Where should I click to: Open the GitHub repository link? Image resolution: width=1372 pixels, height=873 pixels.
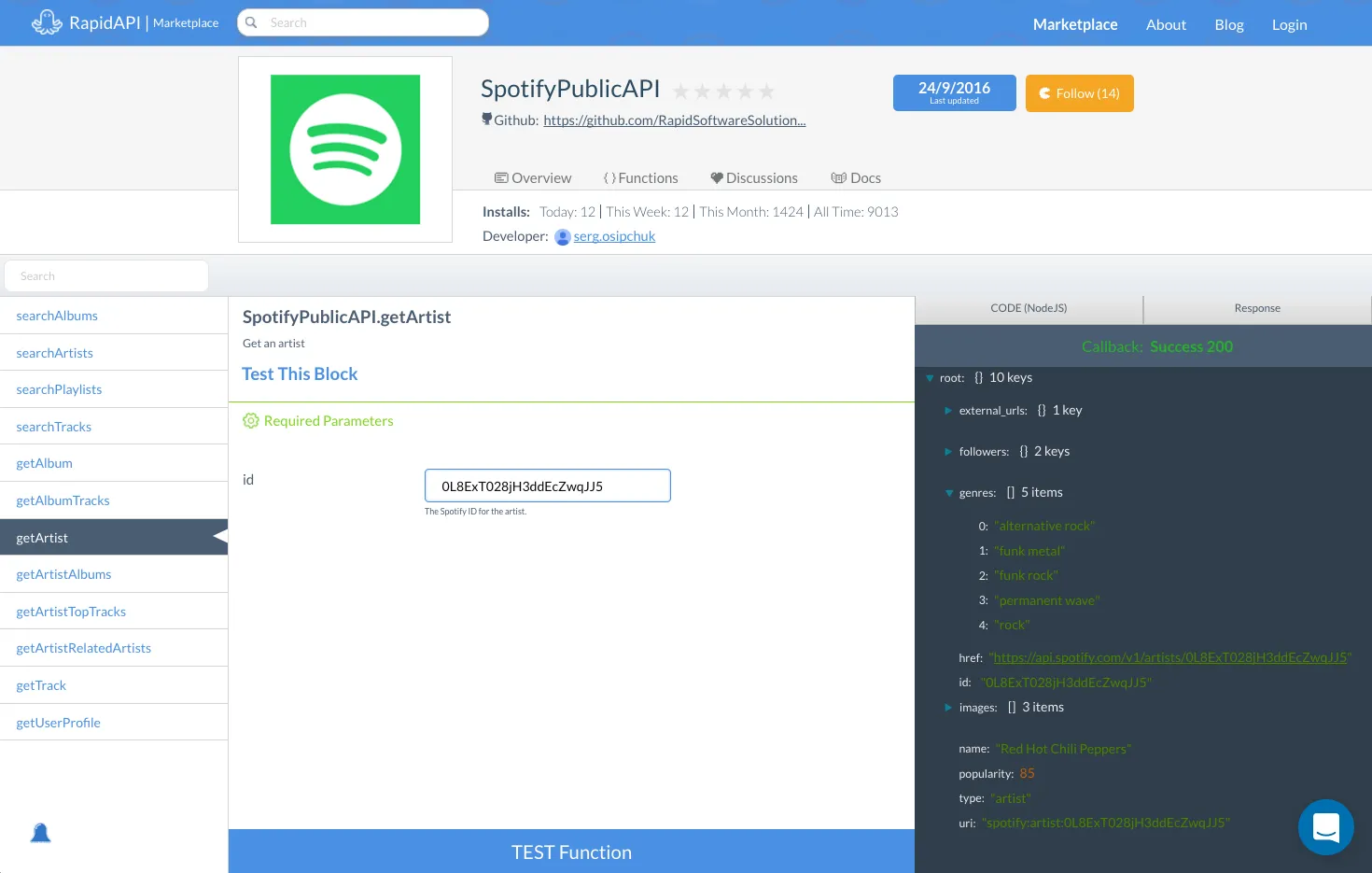pyautogui.click(x=675, y=120)
